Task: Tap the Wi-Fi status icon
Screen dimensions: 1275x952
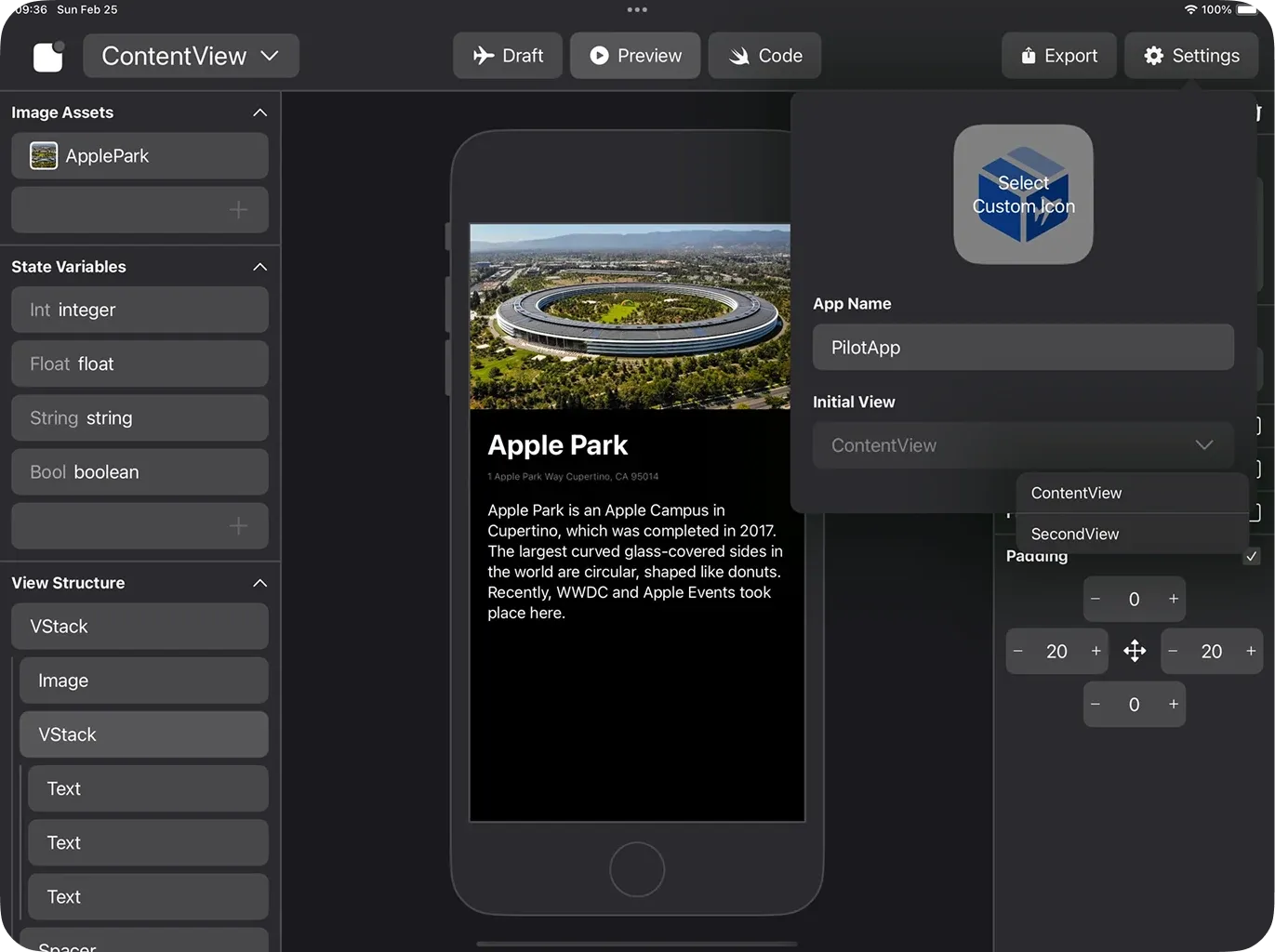Action: [1190, 9]
